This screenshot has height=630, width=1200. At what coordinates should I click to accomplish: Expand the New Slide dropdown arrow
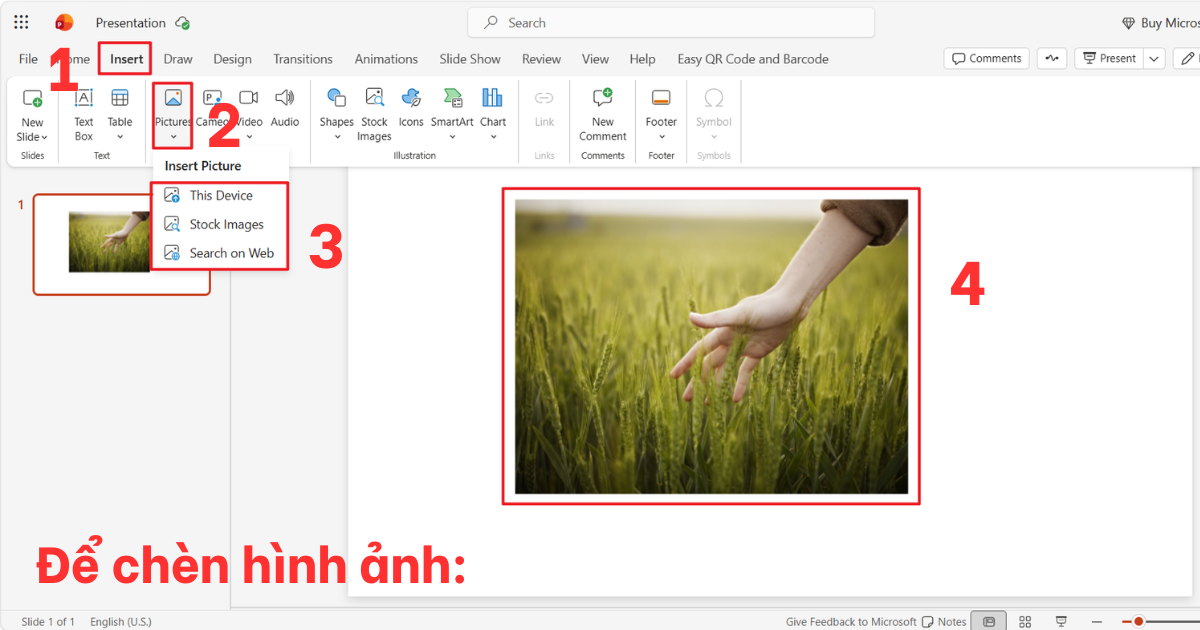(45, 137)
